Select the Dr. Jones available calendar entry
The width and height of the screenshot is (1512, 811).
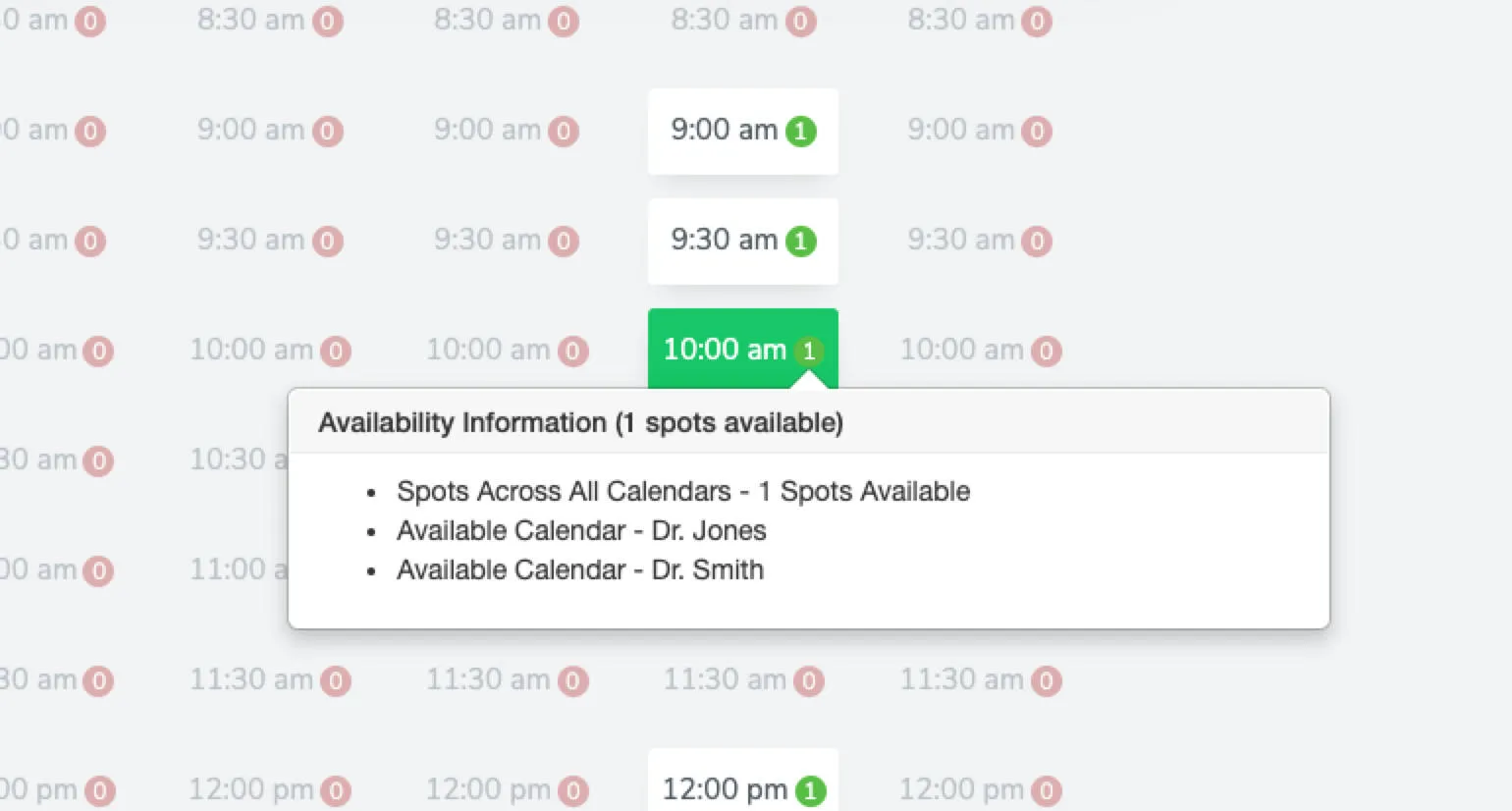pyautogui.click(x=581, y=530)
